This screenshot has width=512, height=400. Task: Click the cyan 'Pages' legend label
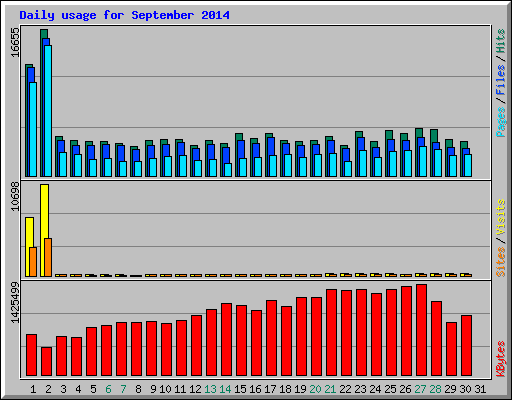501,122
